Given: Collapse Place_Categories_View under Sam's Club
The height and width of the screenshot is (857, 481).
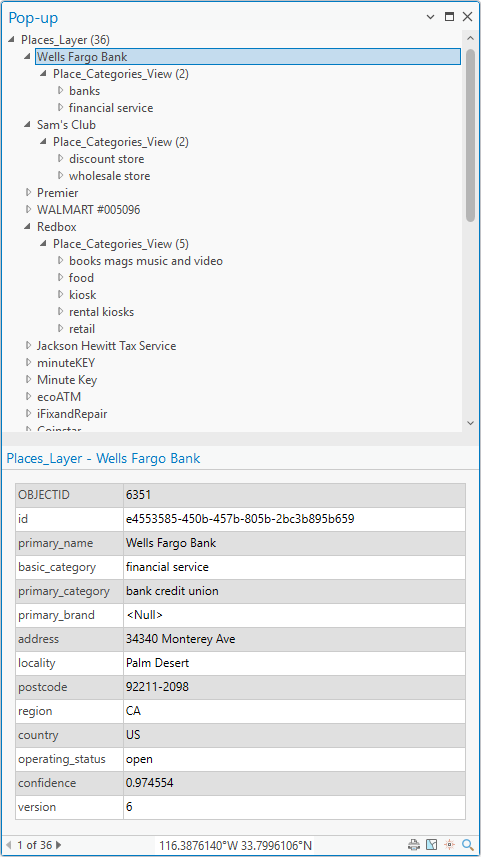Looking at the screenshot, I should pos(44,142).
